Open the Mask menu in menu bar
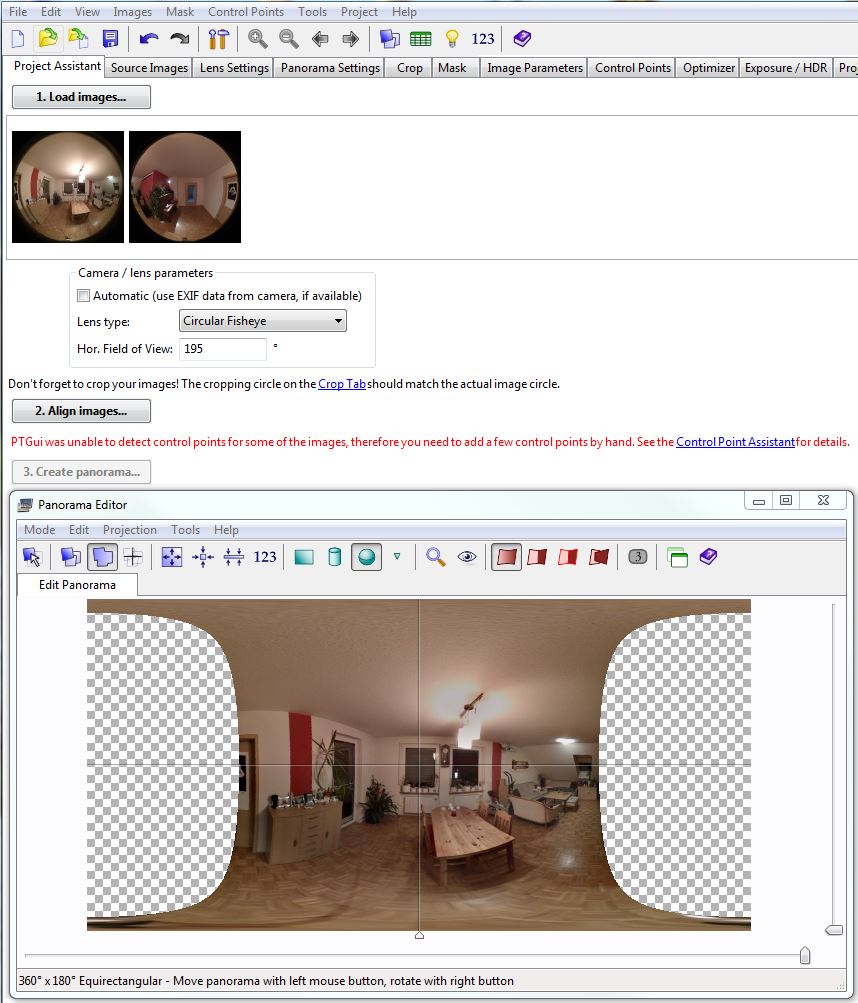 pyautogui.click(x=180, y=12)
